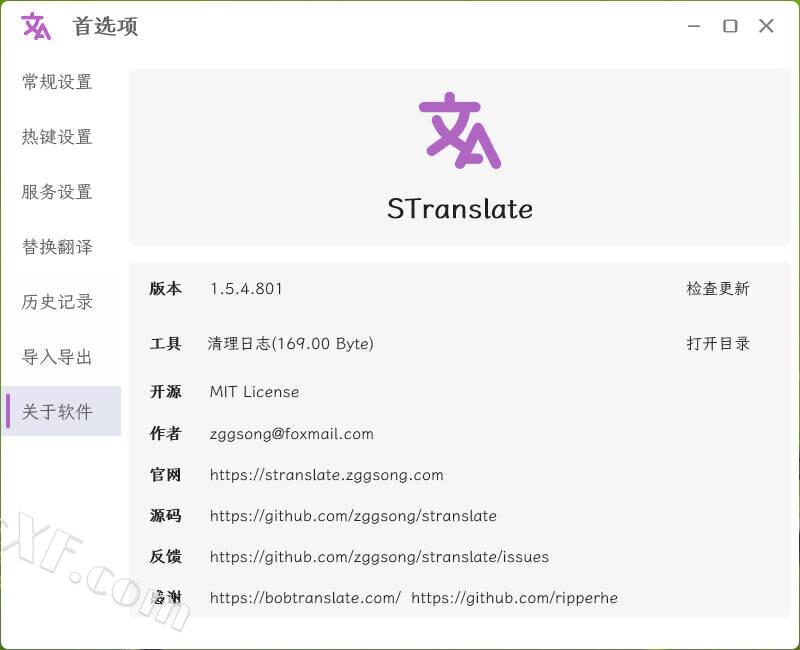Minimize the 首选项 window
This screenshot has height=650, width=800.
click(694, 26)
